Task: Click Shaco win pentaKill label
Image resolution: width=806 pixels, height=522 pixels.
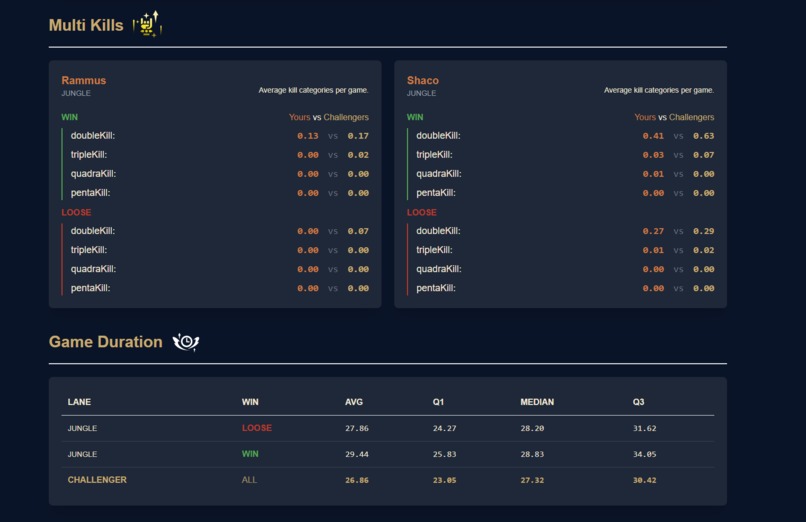Action: point(436,193)
